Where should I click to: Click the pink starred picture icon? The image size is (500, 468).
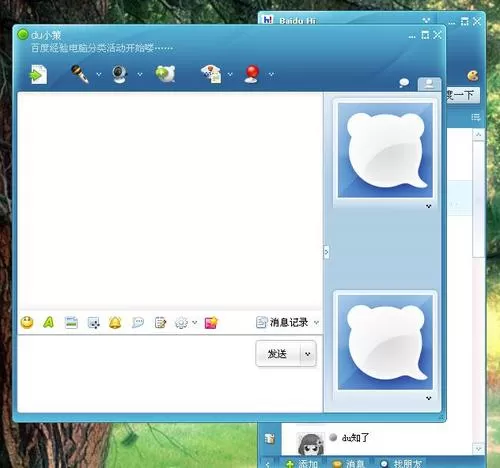pos(211,323)
